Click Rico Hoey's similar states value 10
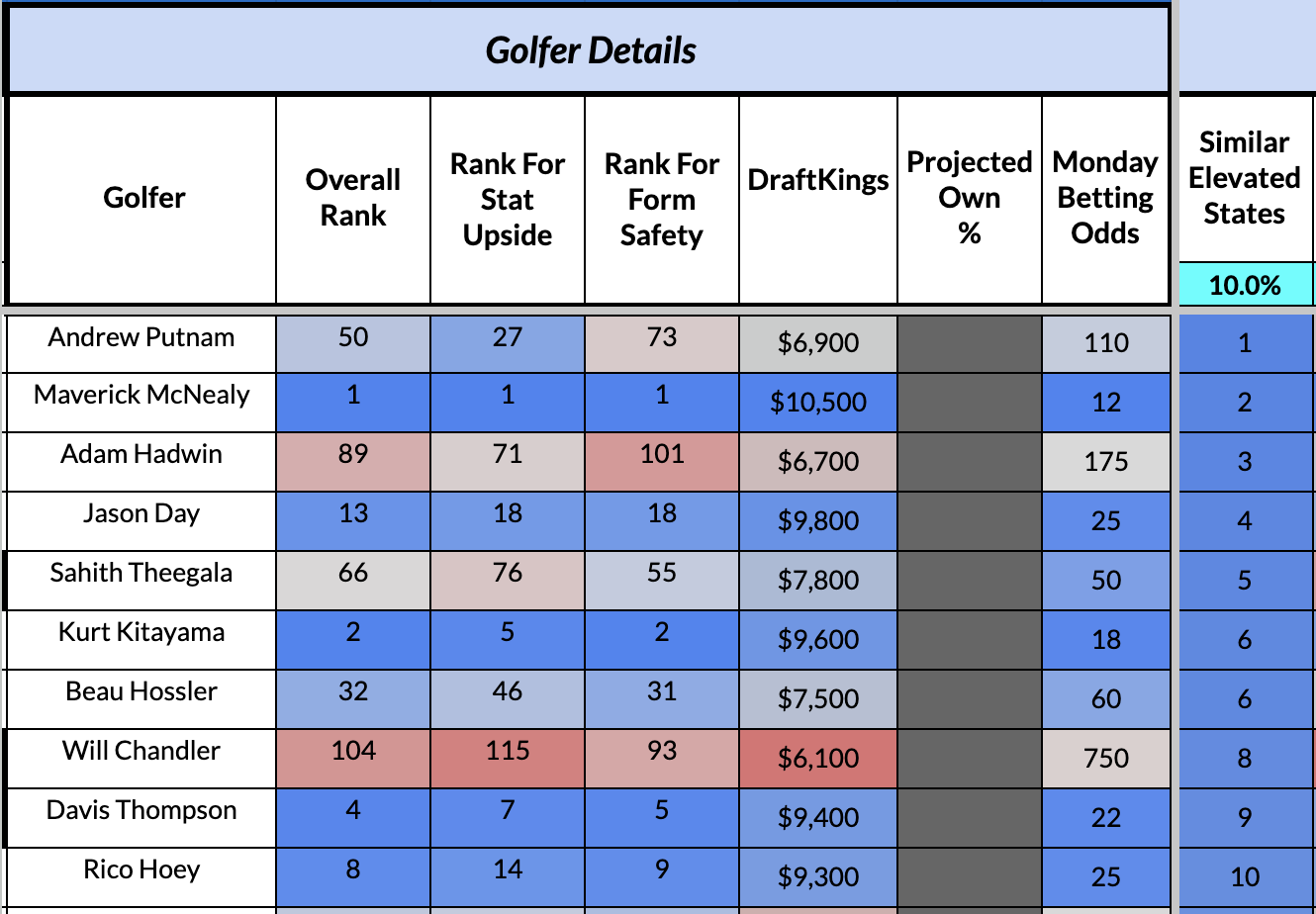The width and height of the screenshot is (1316, 914). pyautogui.click(x=1244, y=877)
